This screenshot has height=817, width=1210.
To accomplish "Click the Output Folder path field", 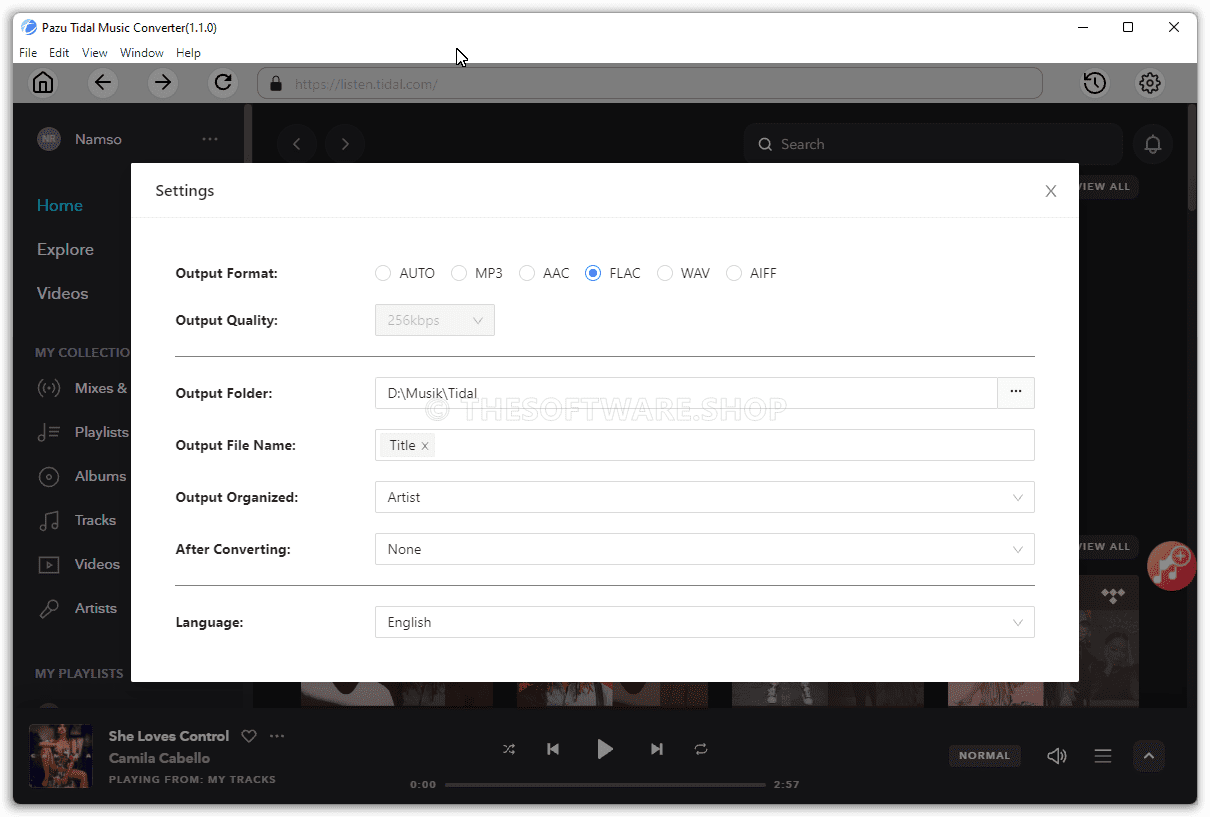I will (686, 393).
